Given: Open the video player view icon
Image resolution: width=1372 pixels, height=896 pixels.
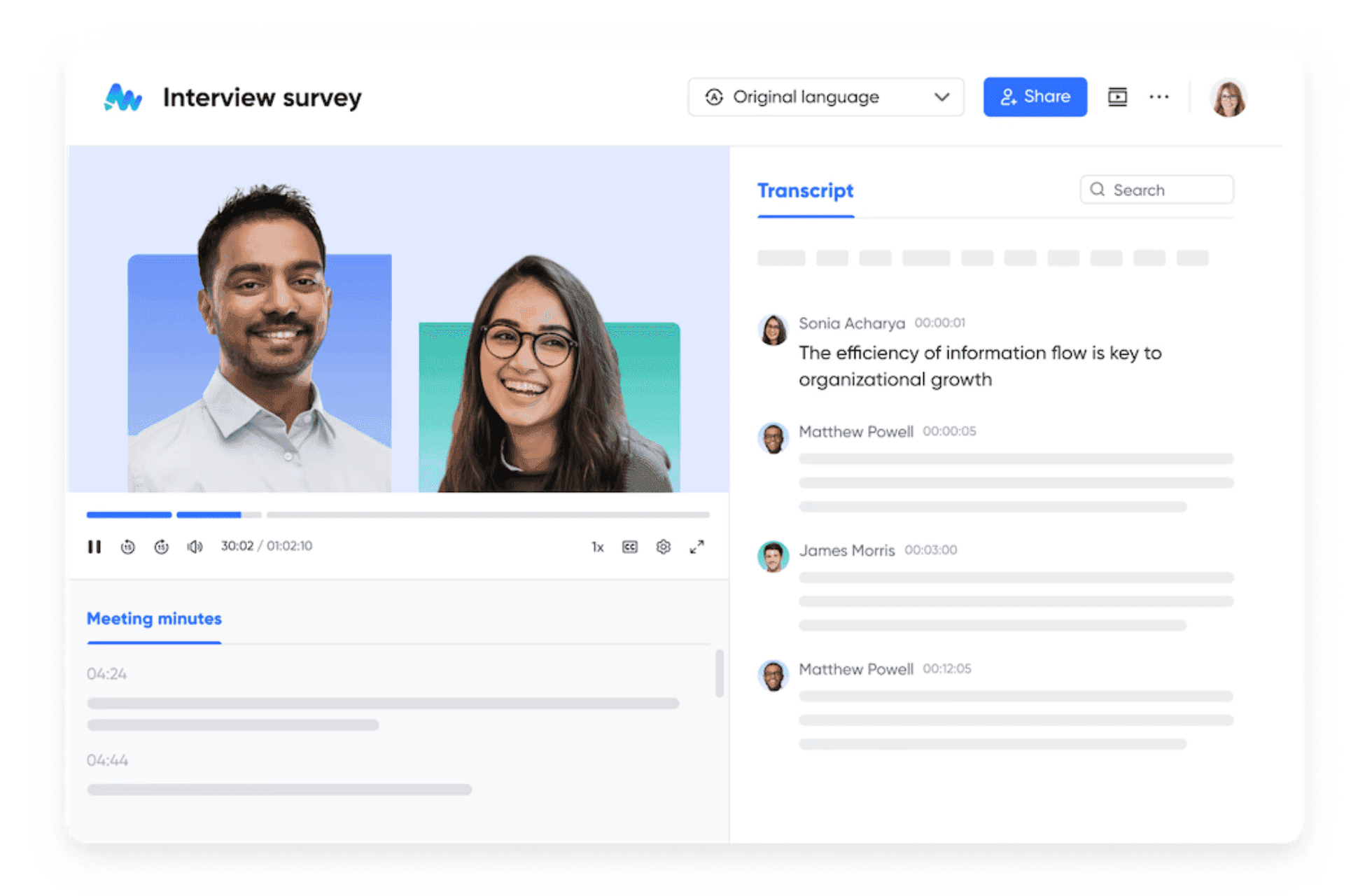Looking at the screenshot, I should pos(1117,97).
